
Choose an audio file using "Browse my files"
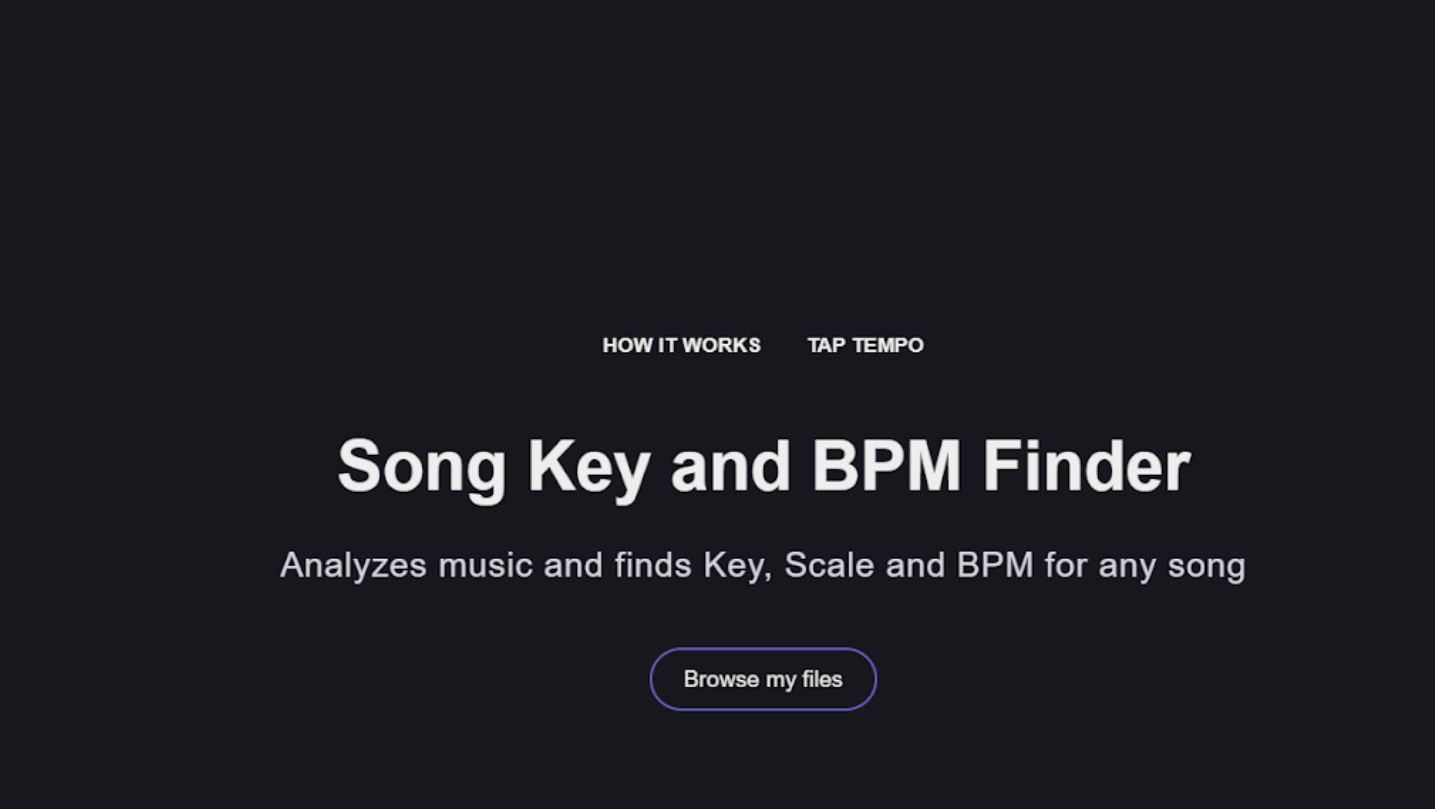(763, 679)
